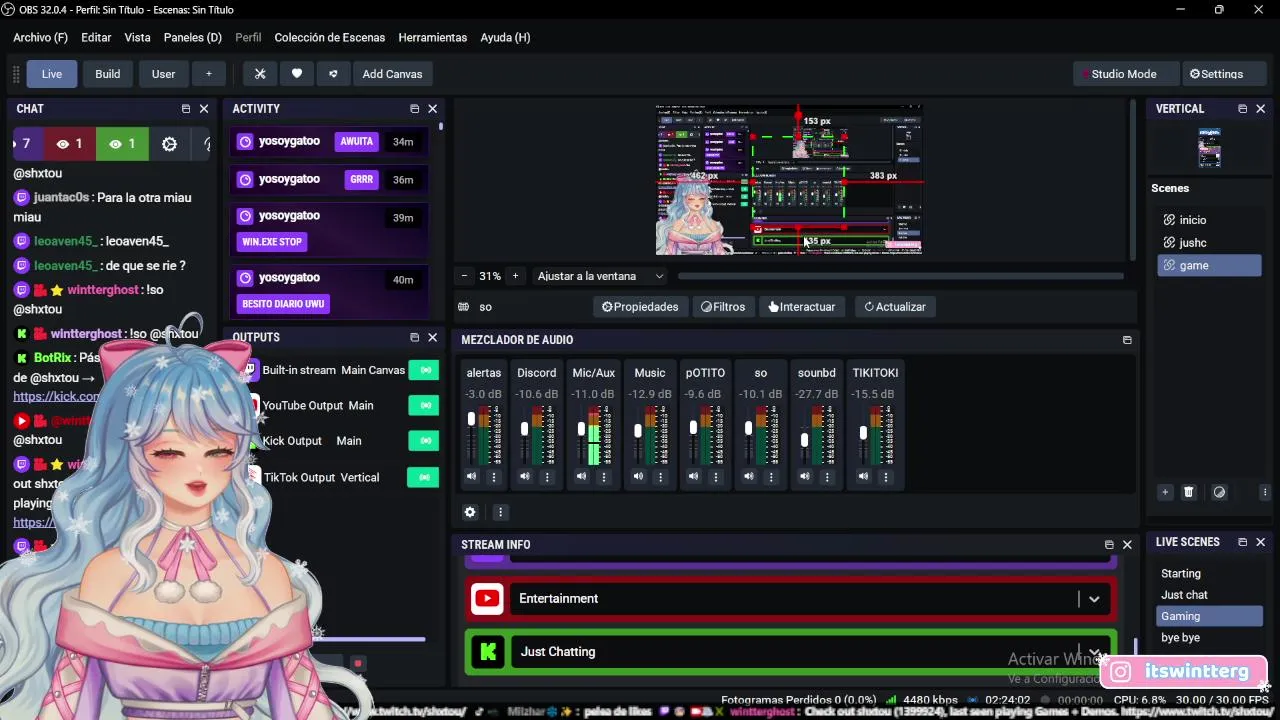
Task: Open the Vista menu
Action: tap(137, 37)
